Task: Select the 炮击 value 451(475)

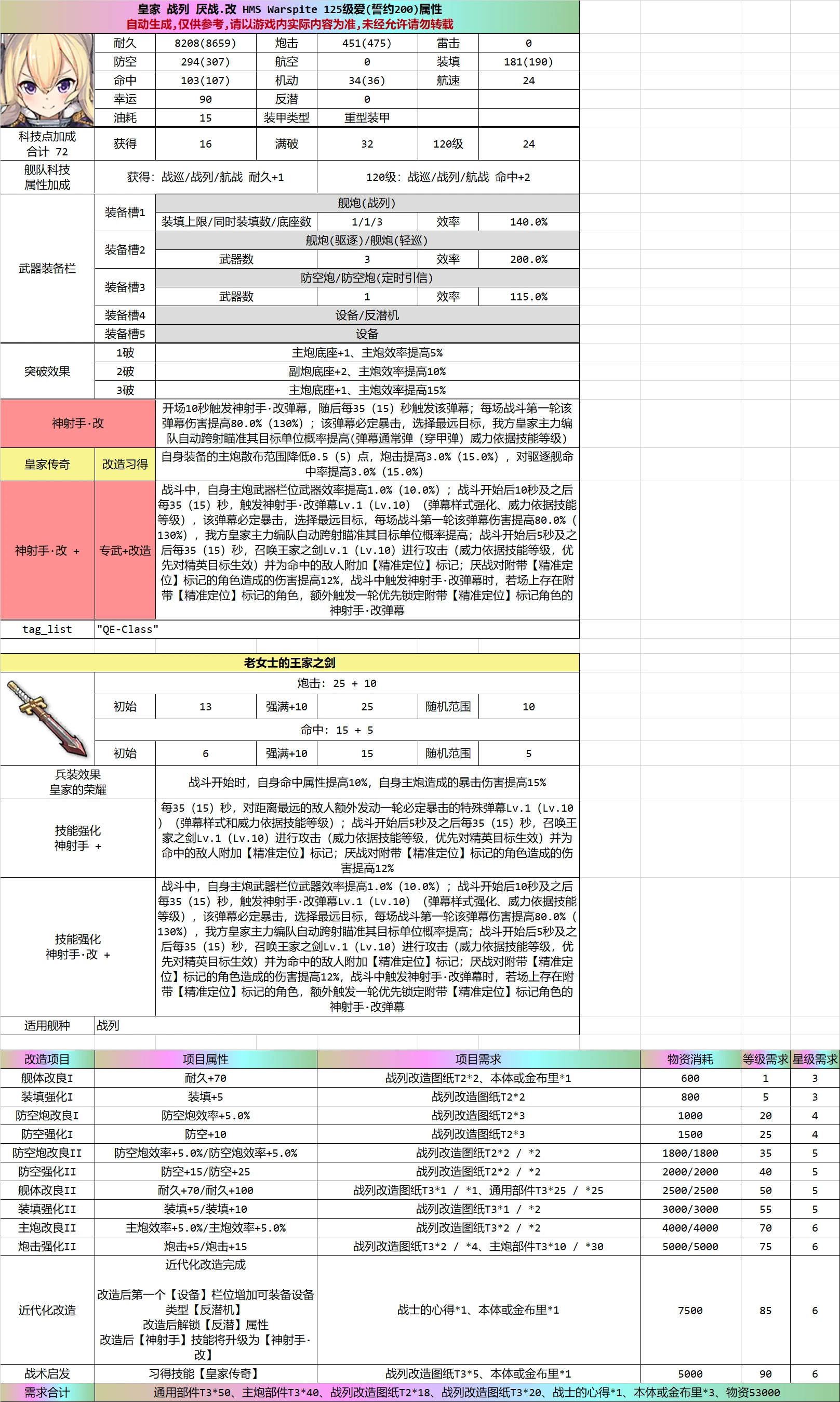Action: (367, 43)
